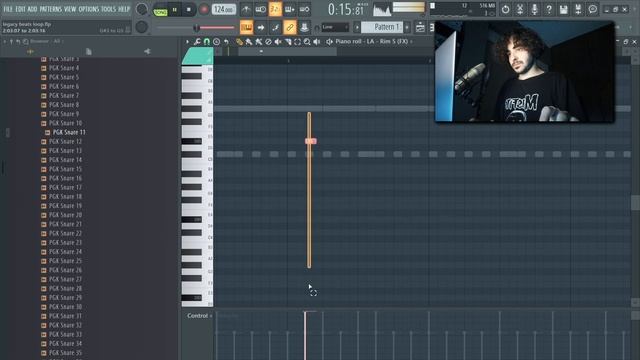The image size is (640, 360).
Task: Open the playlist view icon
Action: coord(420,27)
